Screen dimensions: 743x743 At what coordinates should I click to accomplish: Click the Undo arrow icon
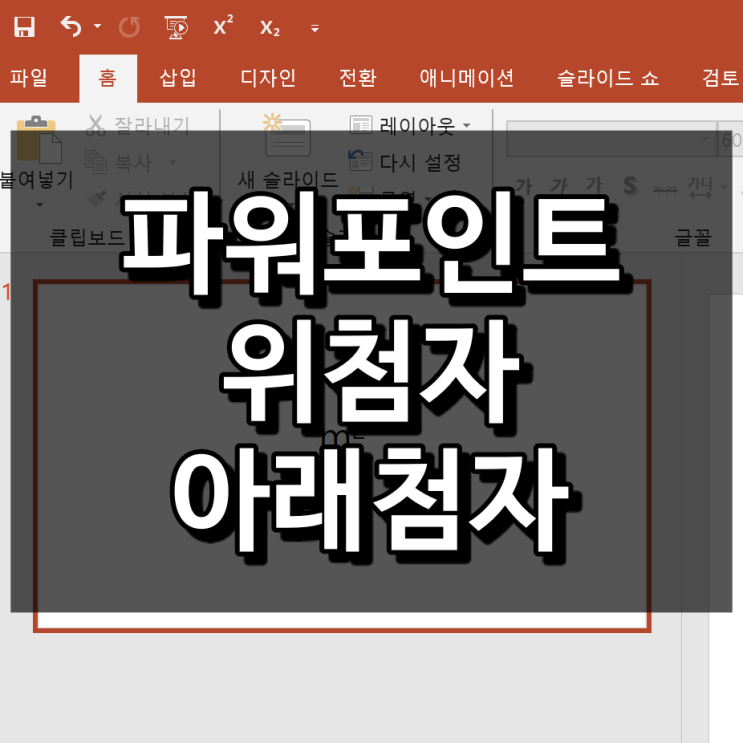point(71,27)
